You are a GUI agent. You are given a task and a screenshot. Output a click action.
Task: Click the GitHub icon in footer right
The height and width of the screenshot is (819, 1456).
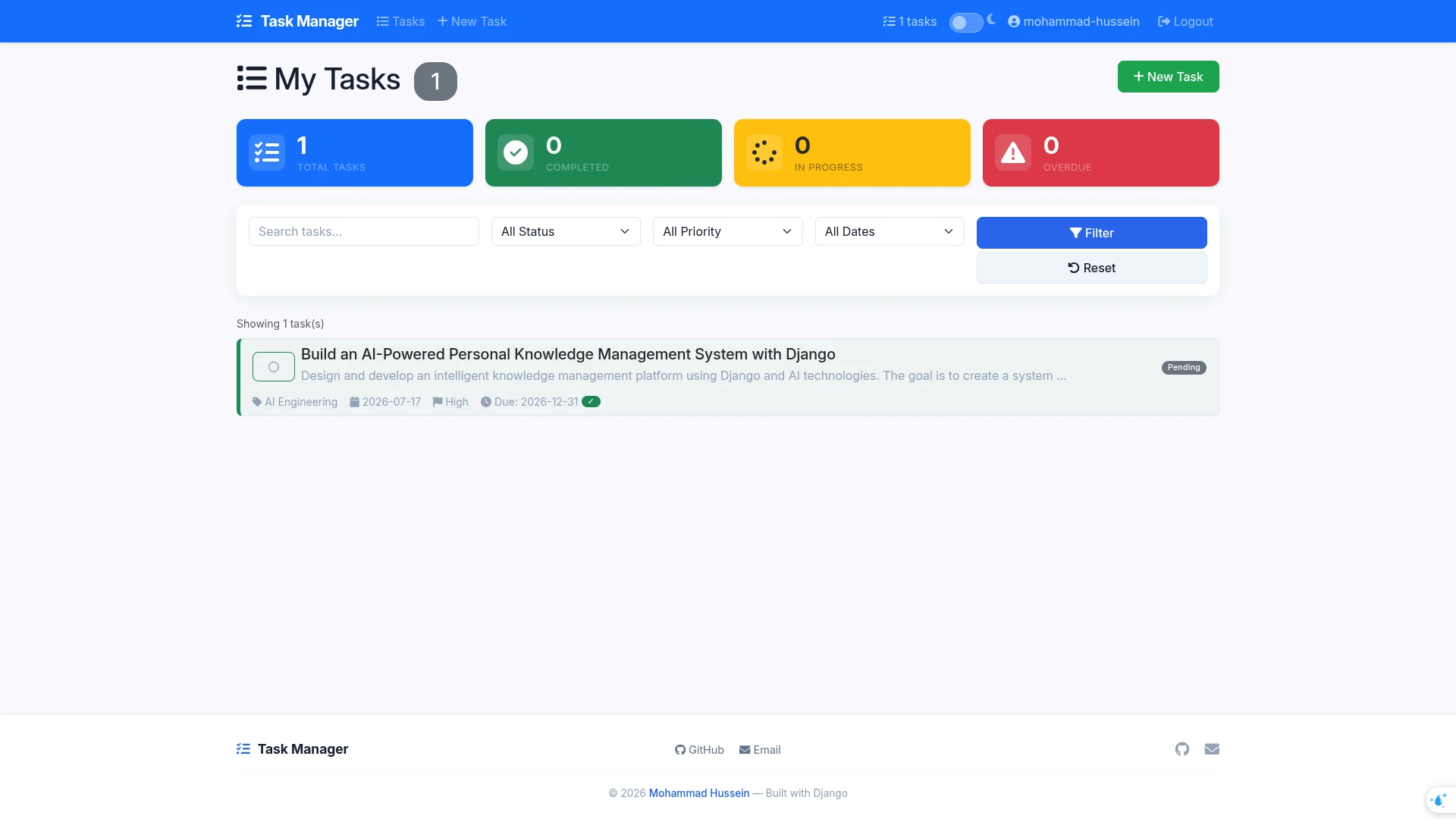point(1182,749)
